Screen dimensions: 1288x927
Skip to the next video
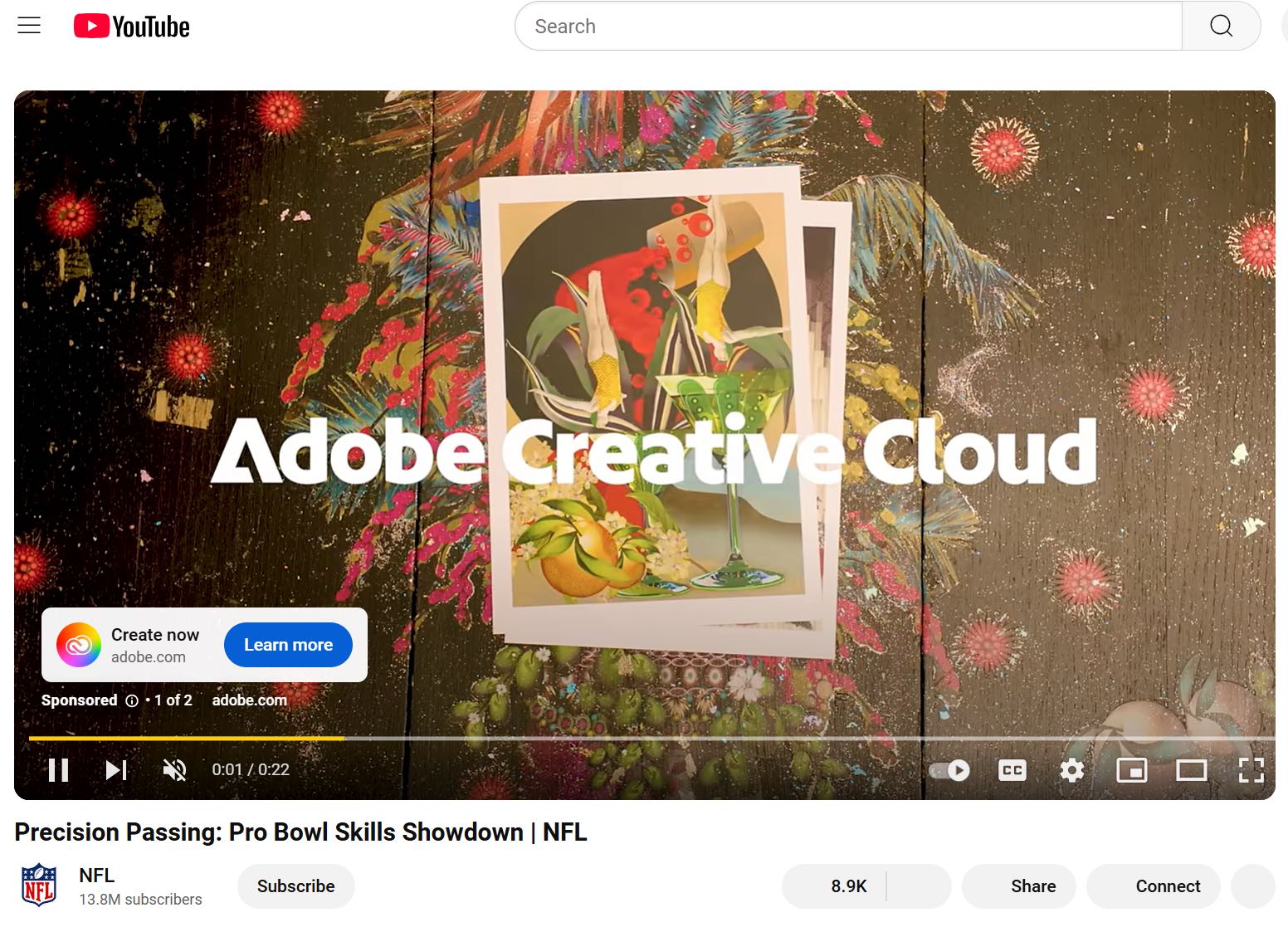[x=116, y=769]
